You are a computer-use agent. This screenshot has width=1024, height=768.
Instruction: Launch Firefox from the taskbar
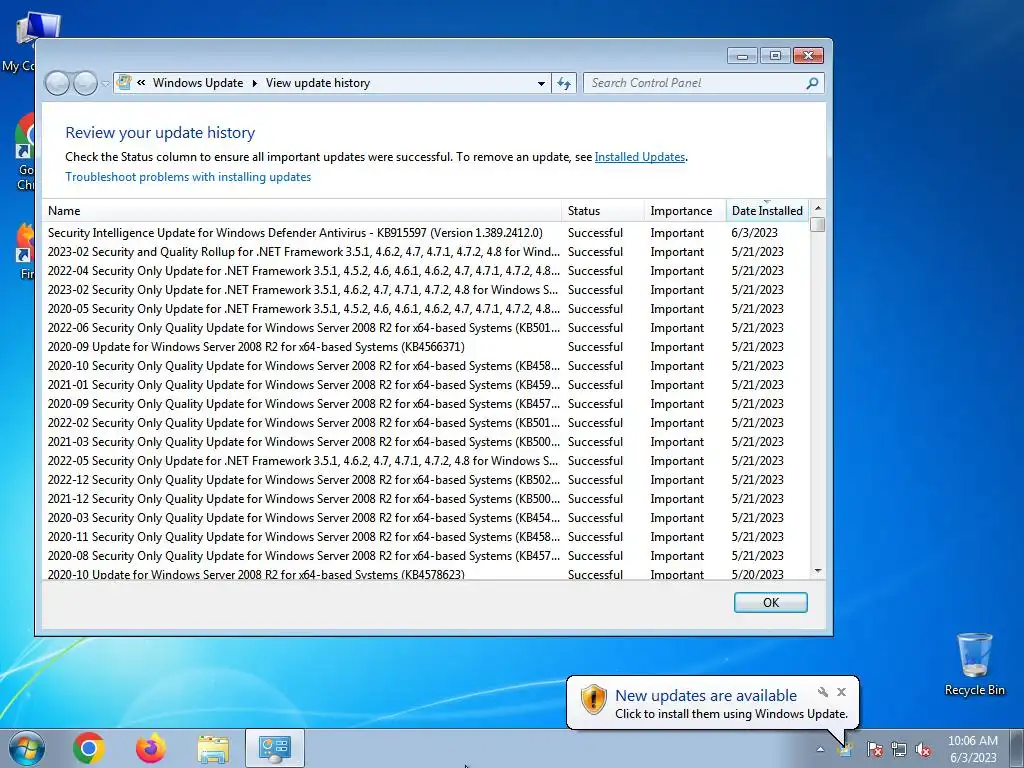(x=150, y=748)
